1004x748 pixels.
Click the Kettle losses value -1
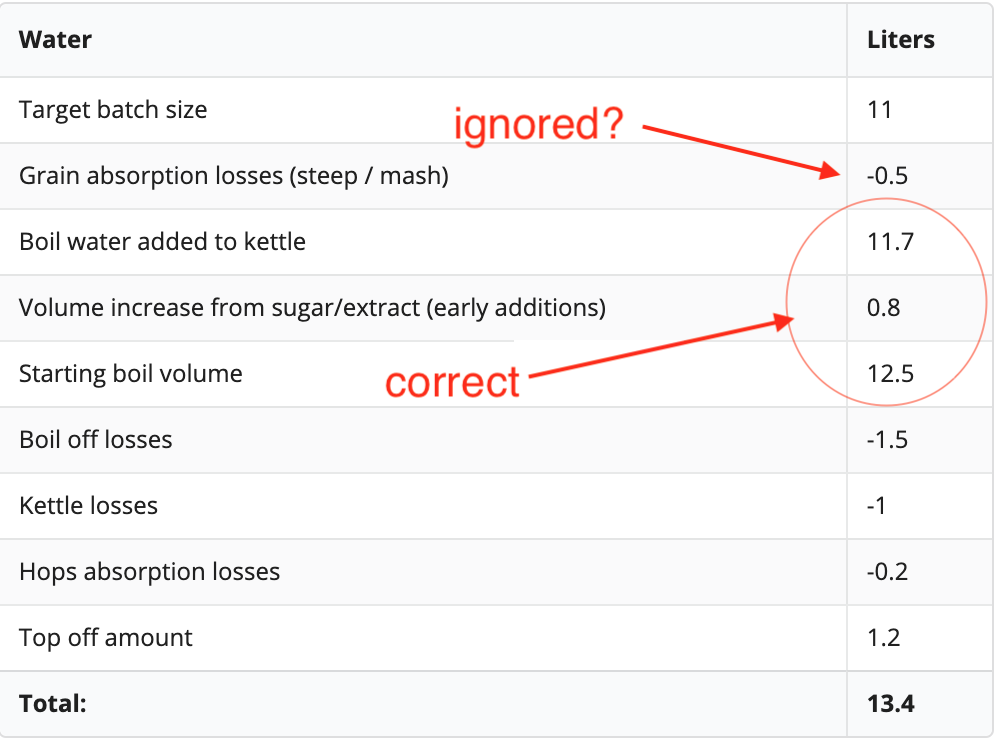tap(876, 506)
